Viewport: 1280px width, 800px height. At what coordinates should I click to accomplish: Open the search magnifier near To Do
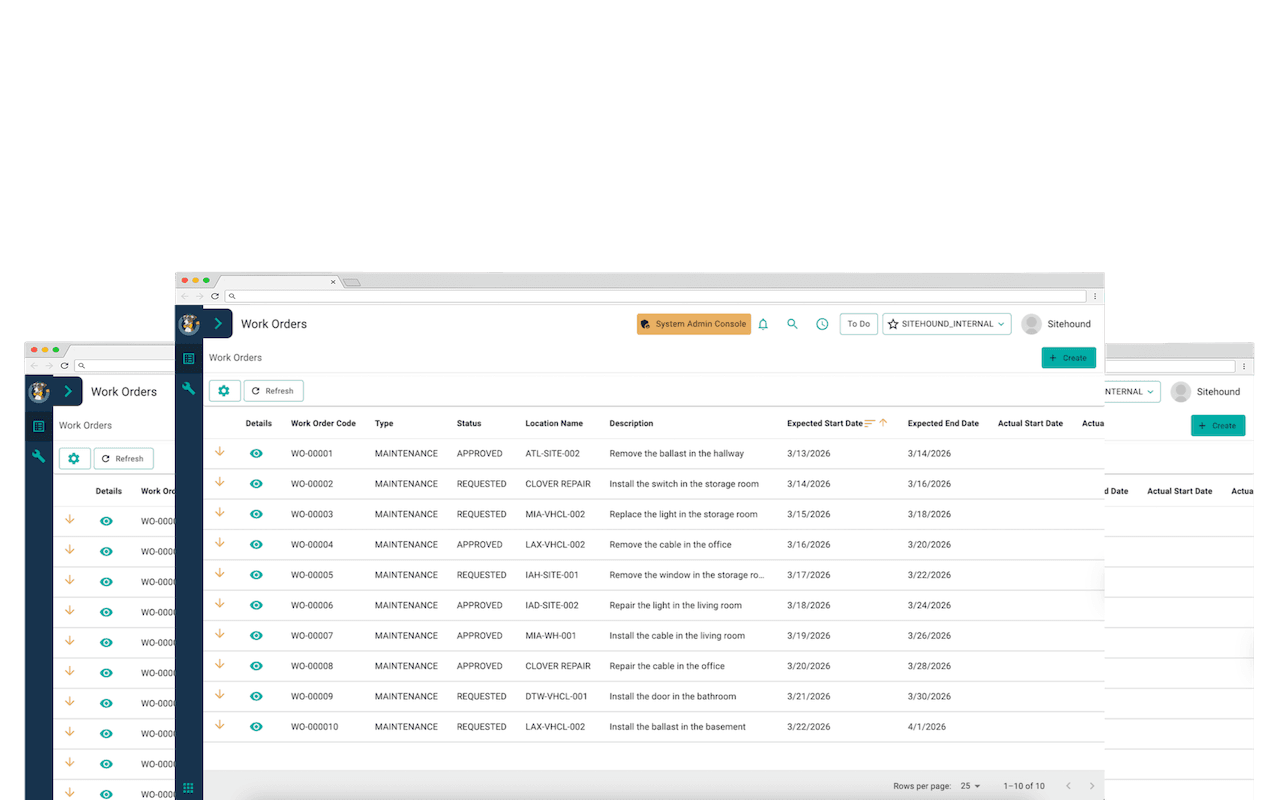[x=792, y=324]
